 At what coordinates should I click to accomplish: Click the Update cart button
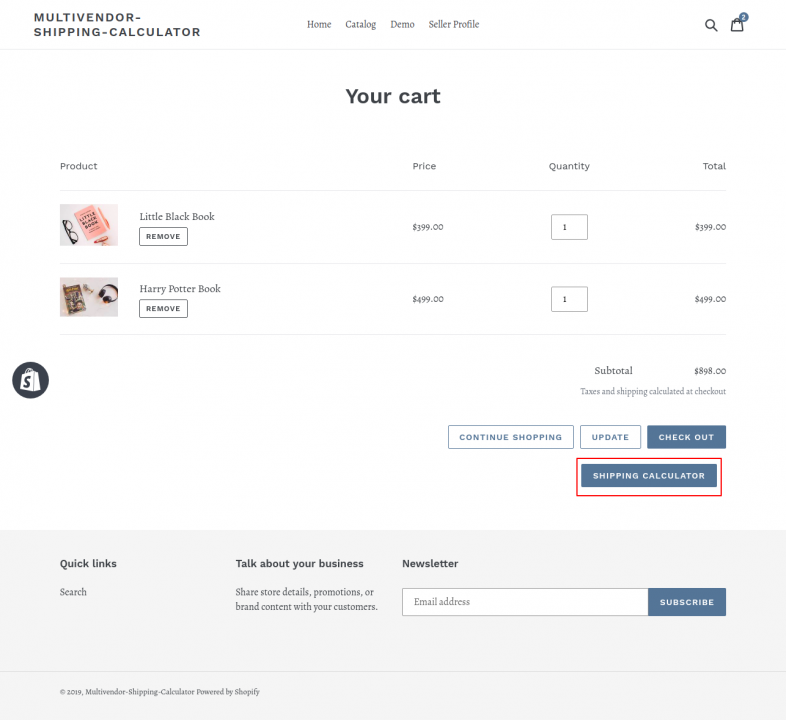(x=610, y=437)
